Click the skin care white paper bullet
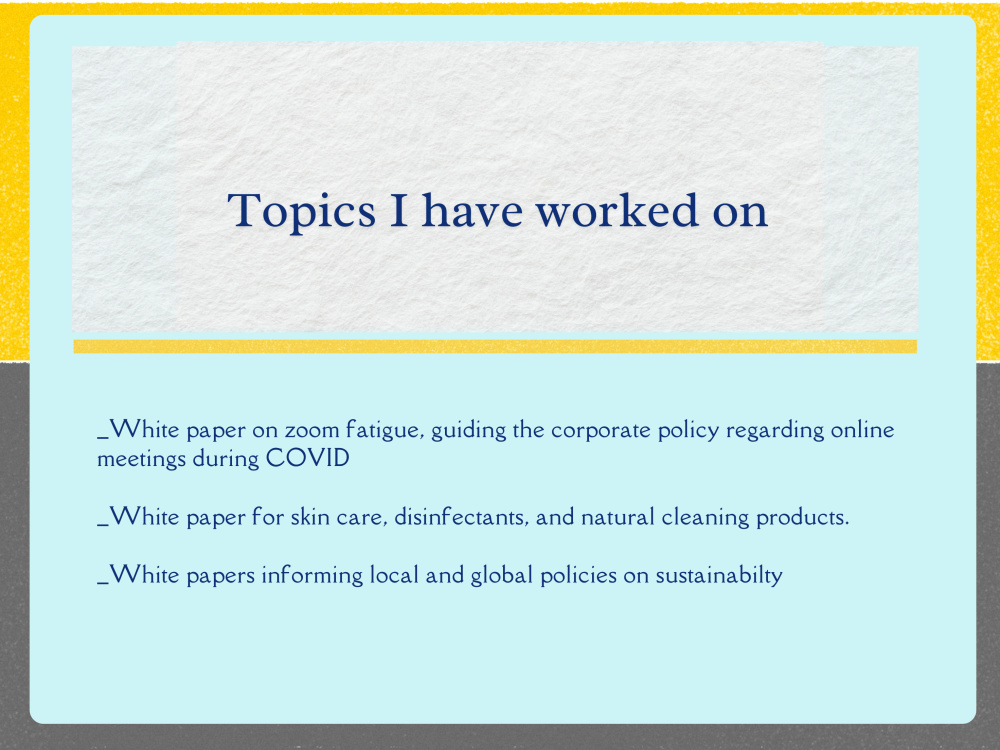The image size is (1000, 750). click(473, 517)
